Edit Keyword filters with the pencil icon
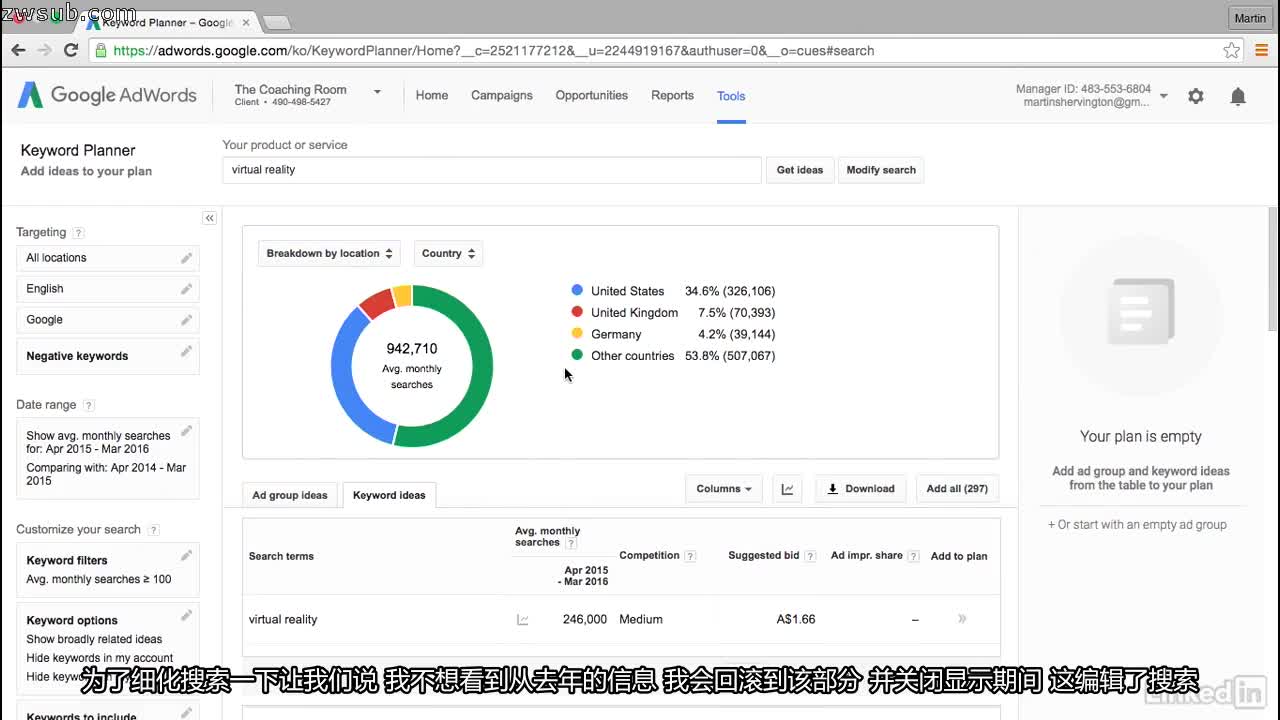The height and width of the screenshot is (720, 1280). tap(186, 556)
